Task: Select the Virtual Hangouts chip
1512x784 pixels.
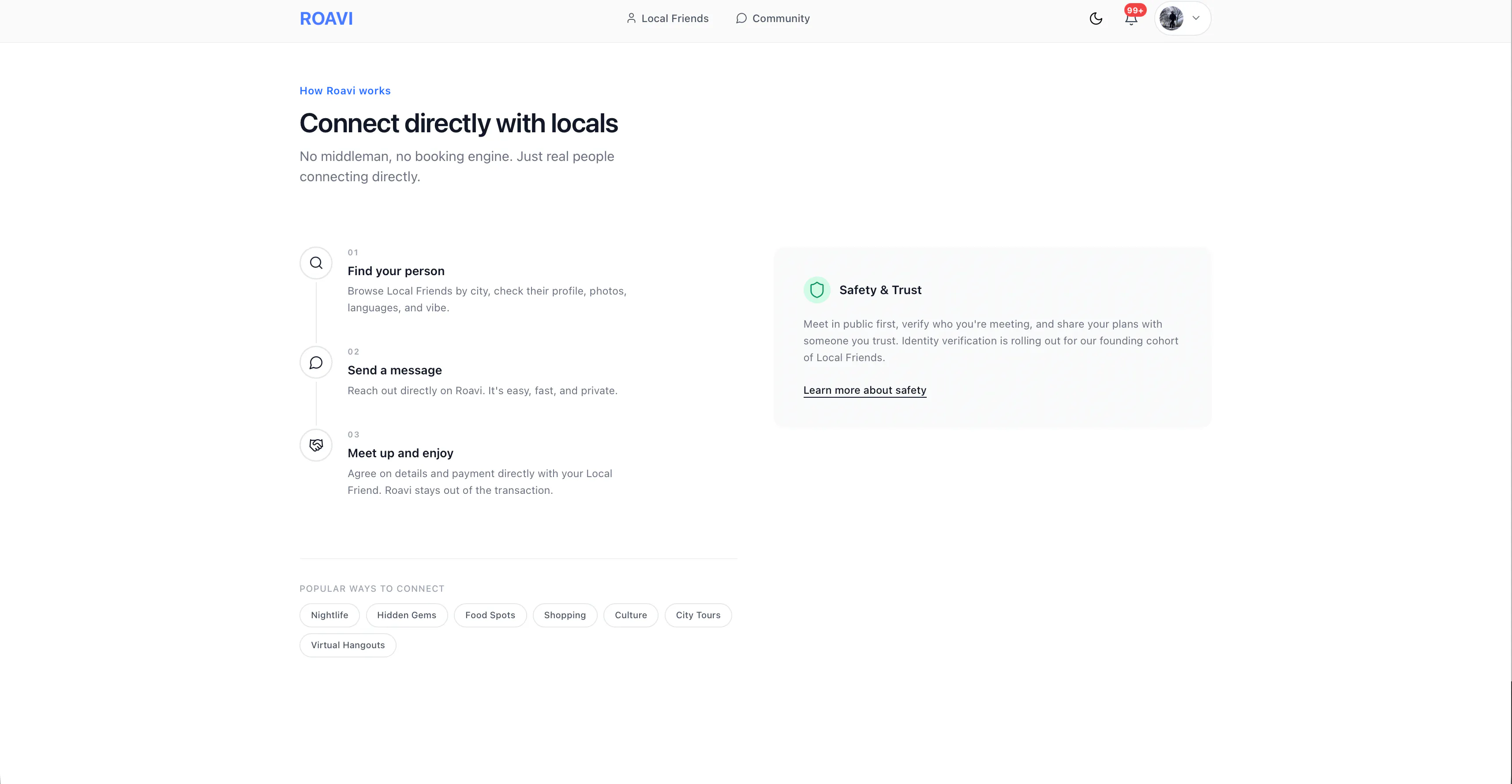Action: [x=348, y=645]
